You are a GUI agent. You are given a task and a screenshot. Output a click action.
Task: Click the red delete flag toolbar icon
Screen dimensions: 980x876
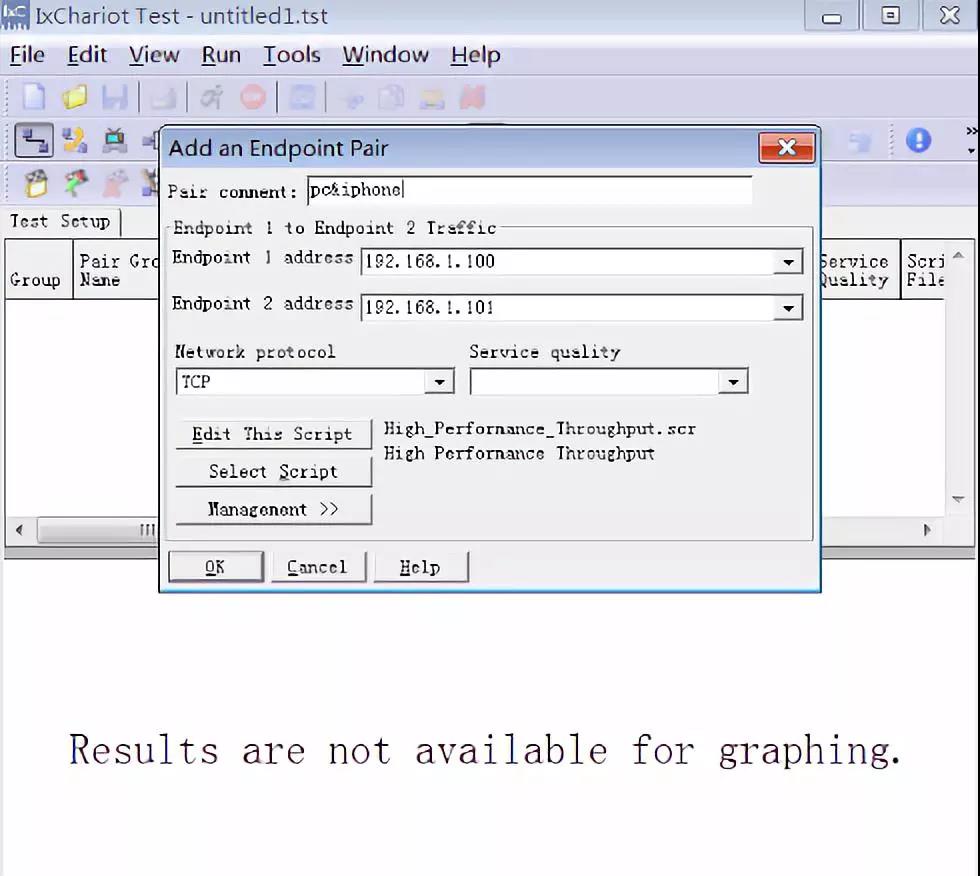472,97
